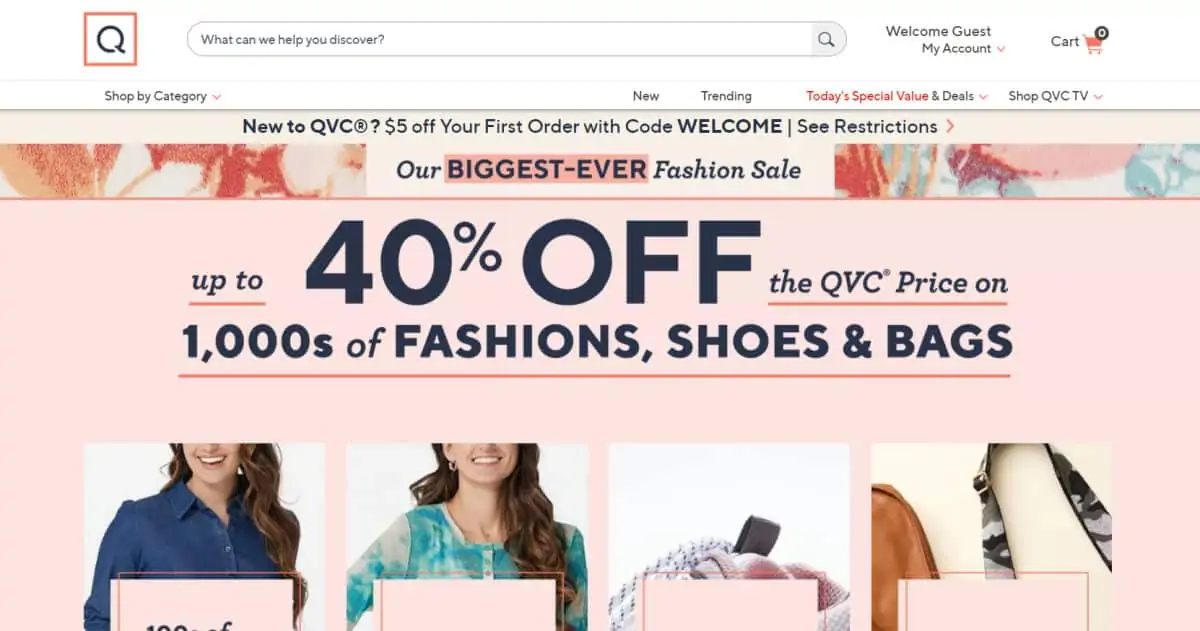Select the denim shirt model thumbnail
This screenshot has height=631, width=1200.
pos(205,537)
